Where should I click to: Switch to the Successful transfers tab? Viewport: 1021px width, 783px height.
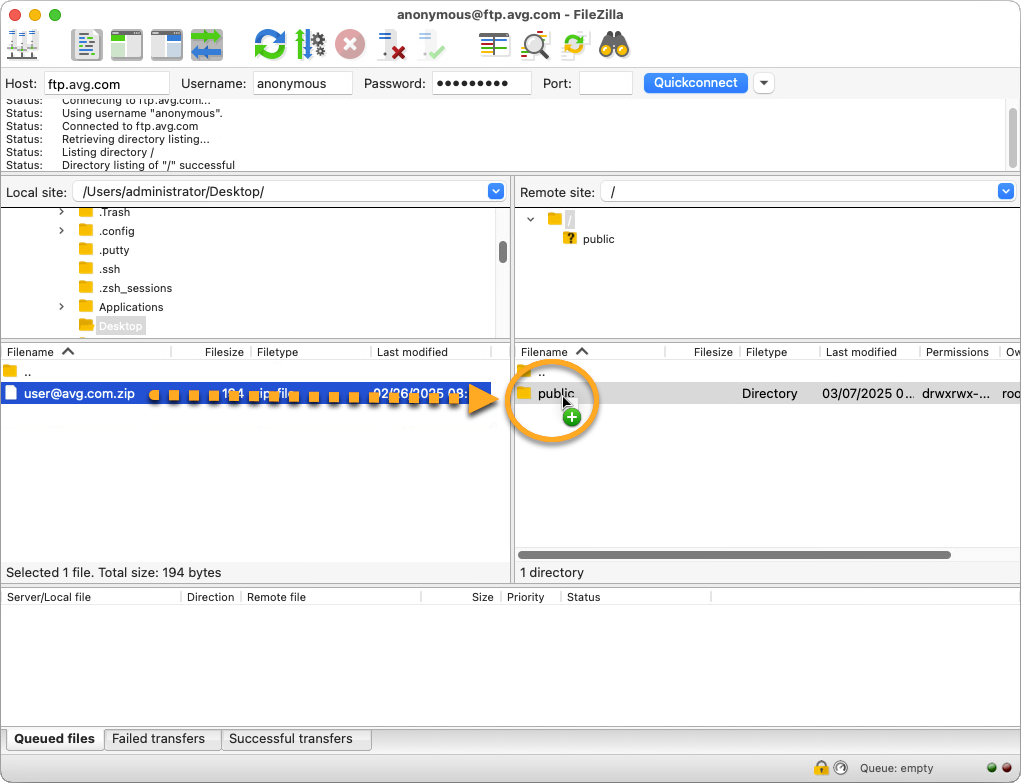(290, 739)
